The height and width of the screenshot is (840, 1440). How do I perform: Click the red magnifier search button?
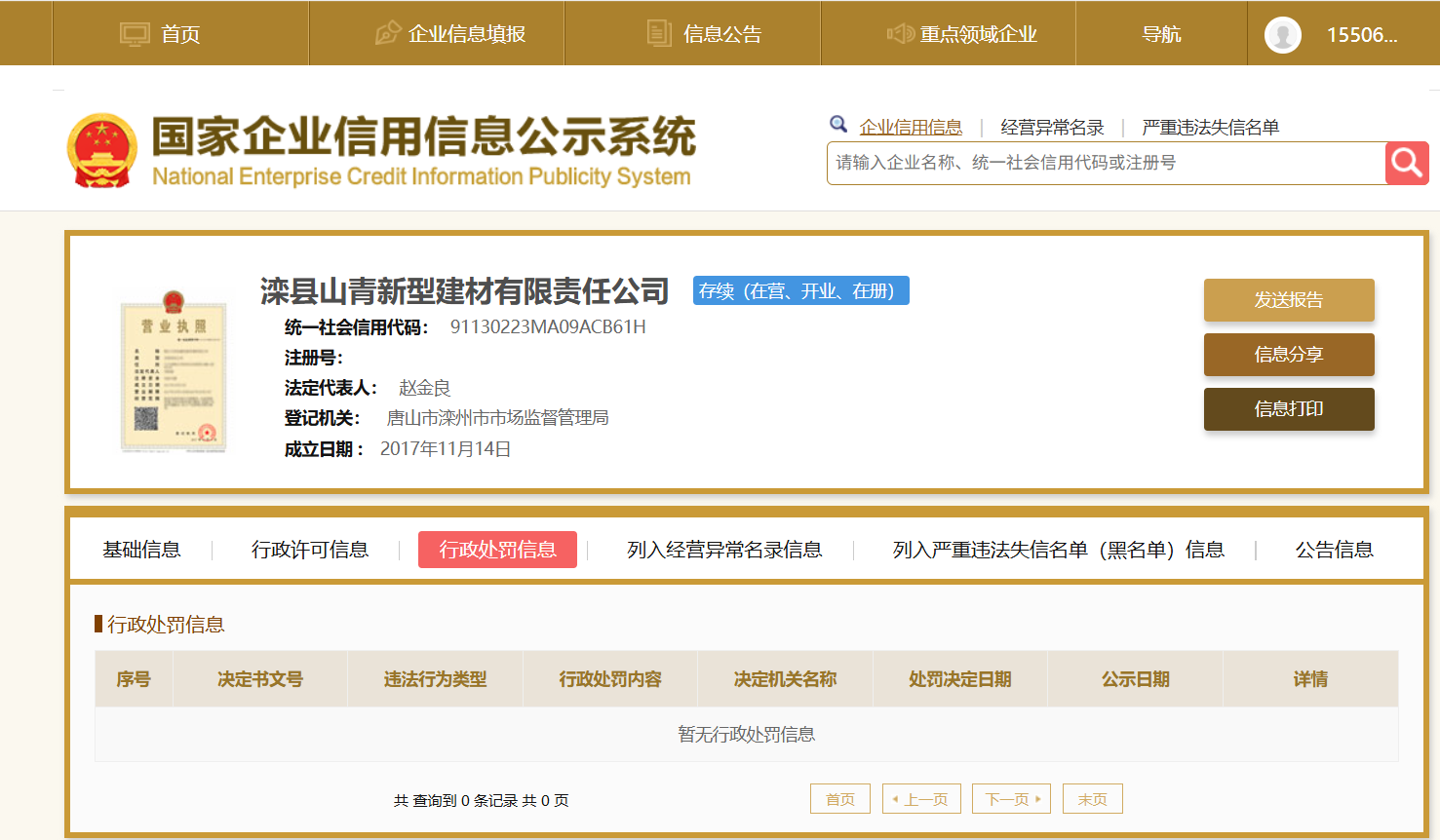point(1406,163)
